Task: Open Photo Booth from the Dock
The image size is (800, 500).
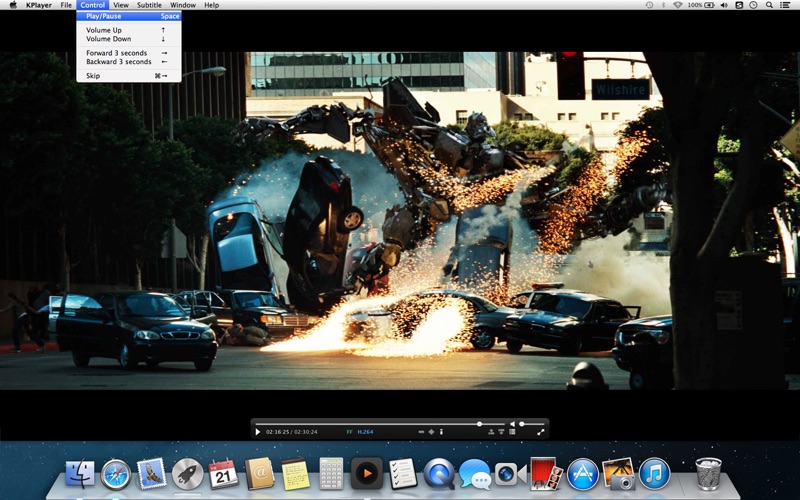Action: click(546, 473)
